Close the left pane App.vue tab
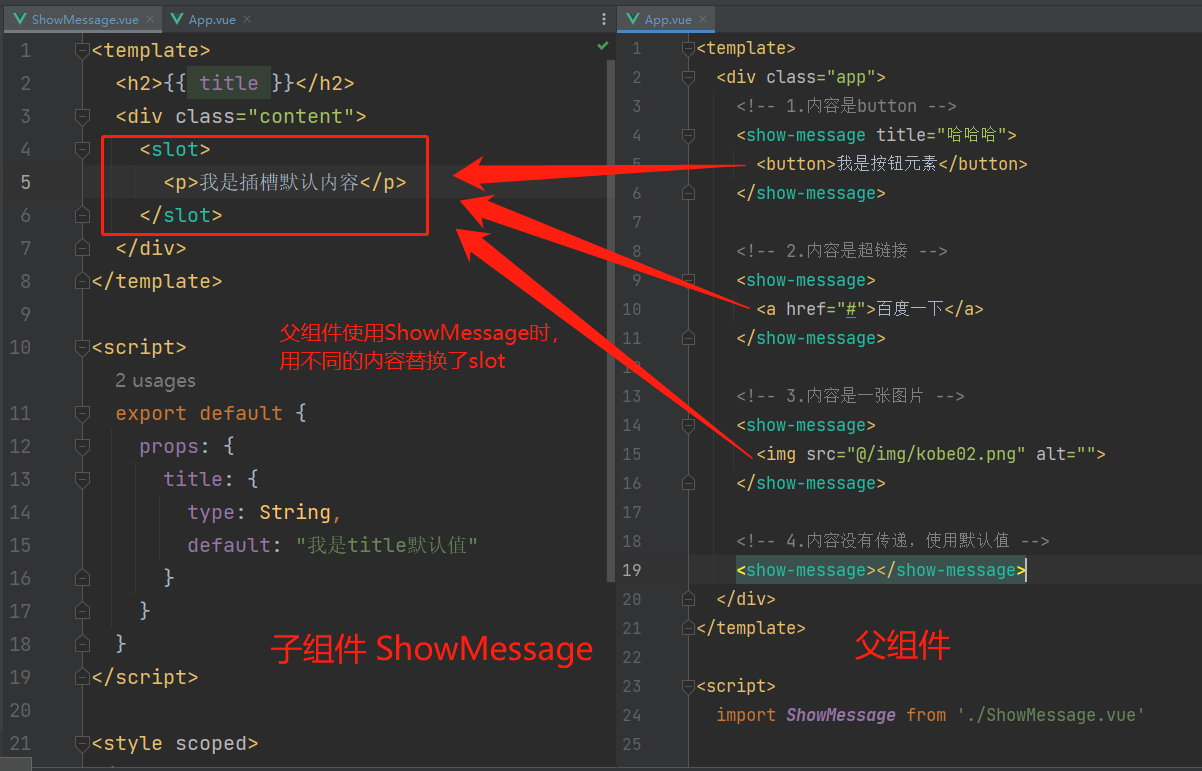1202x771 pixels. [x=246, y=19]
